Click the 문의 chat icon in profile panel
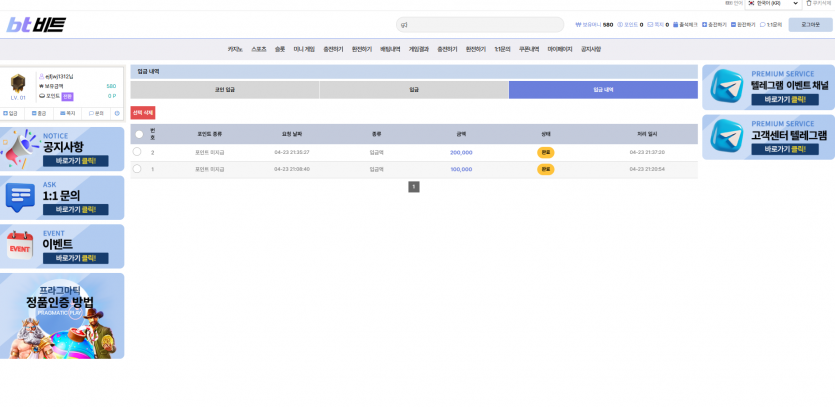The width and height of the screenshot is (835, 407). click(91, 113)
